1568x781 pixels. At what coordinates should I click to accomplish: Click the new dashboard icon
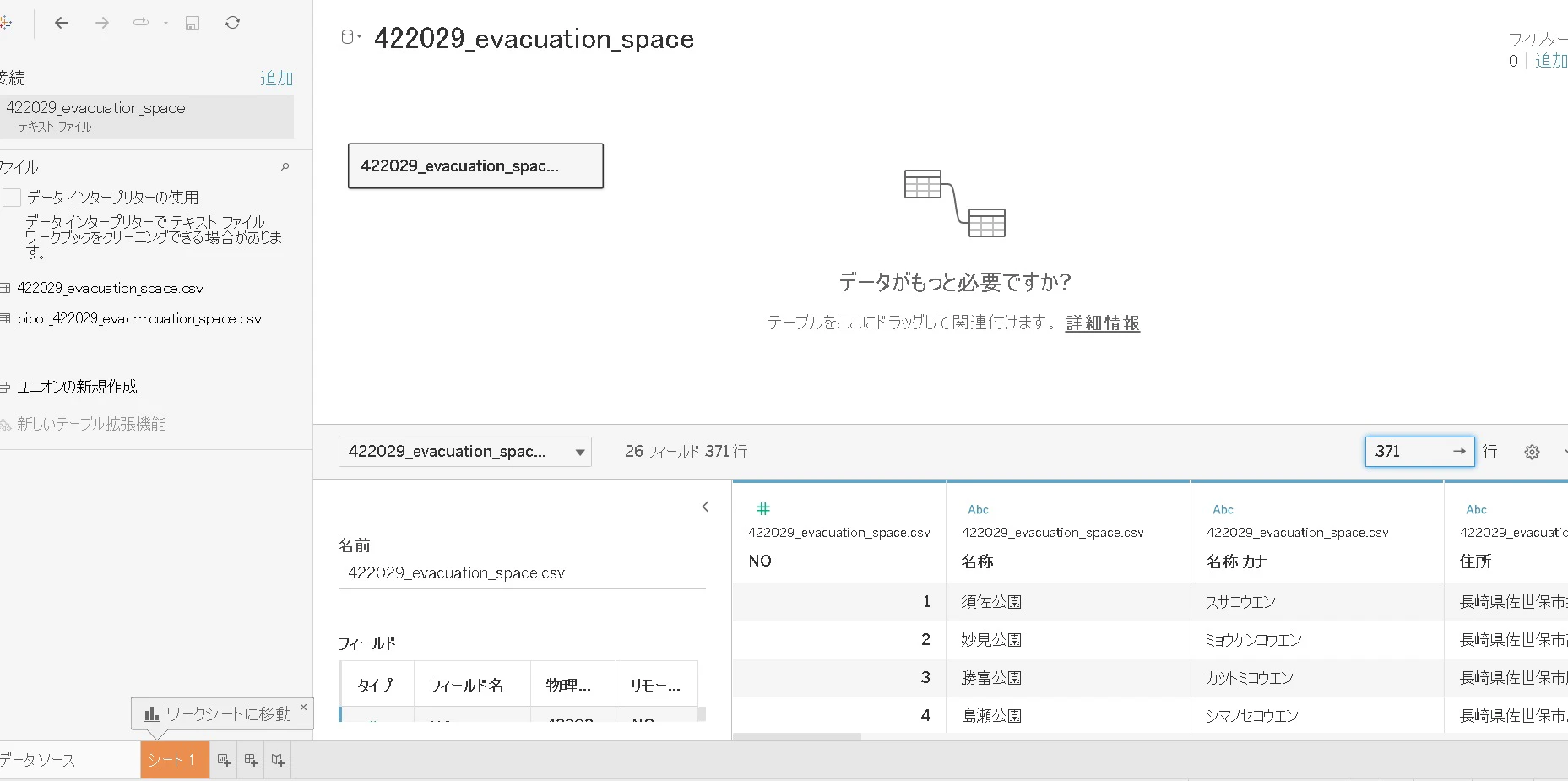click(x=251, y=760)
